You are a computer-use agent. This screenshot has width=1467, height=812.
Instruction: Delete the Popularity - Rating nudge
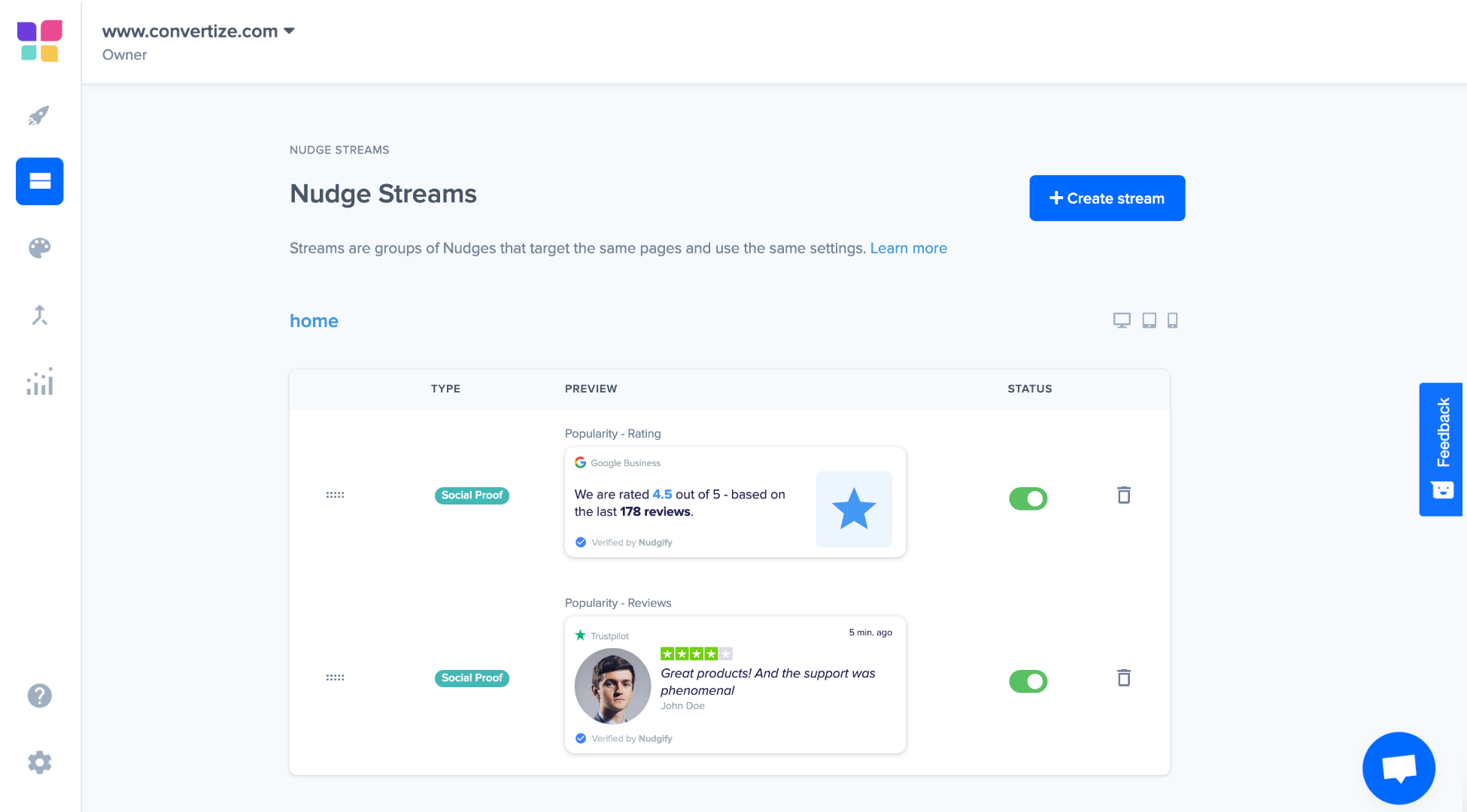tap(1124, 495)
